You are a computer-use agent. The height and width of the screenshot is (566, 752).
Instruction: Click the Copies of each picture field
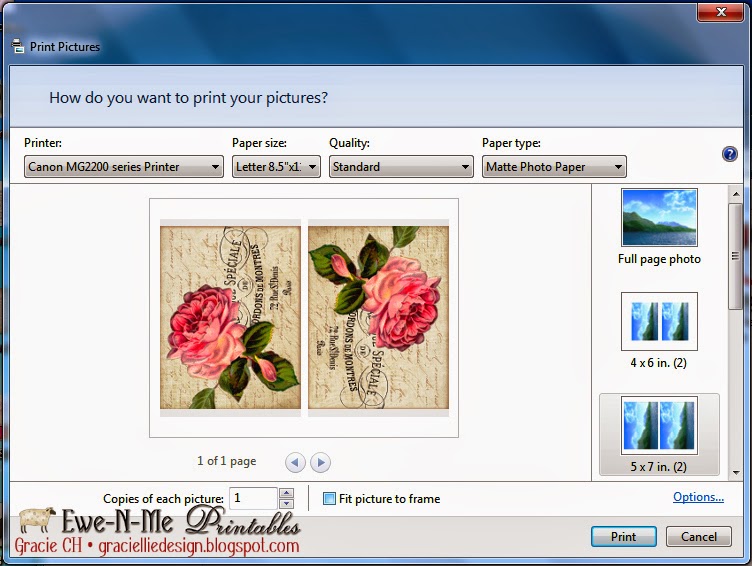pyautogui.click(x=253, y=498)
